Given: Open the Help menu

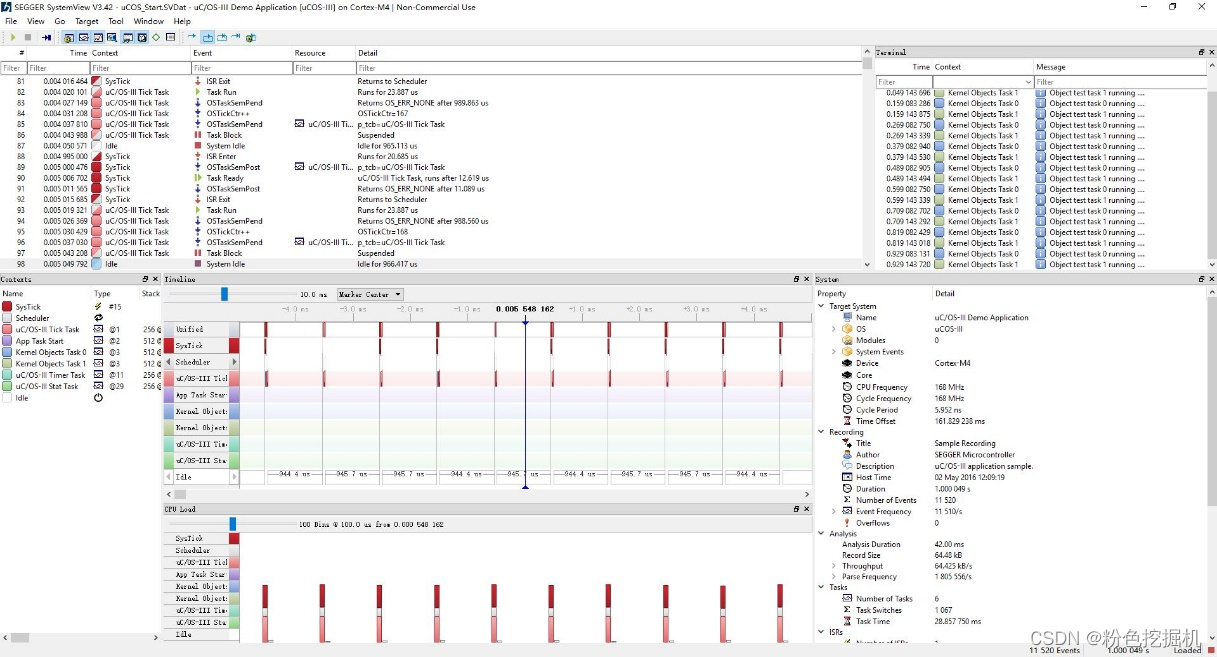Looking at the screenshot, I should tap(182, 21).
